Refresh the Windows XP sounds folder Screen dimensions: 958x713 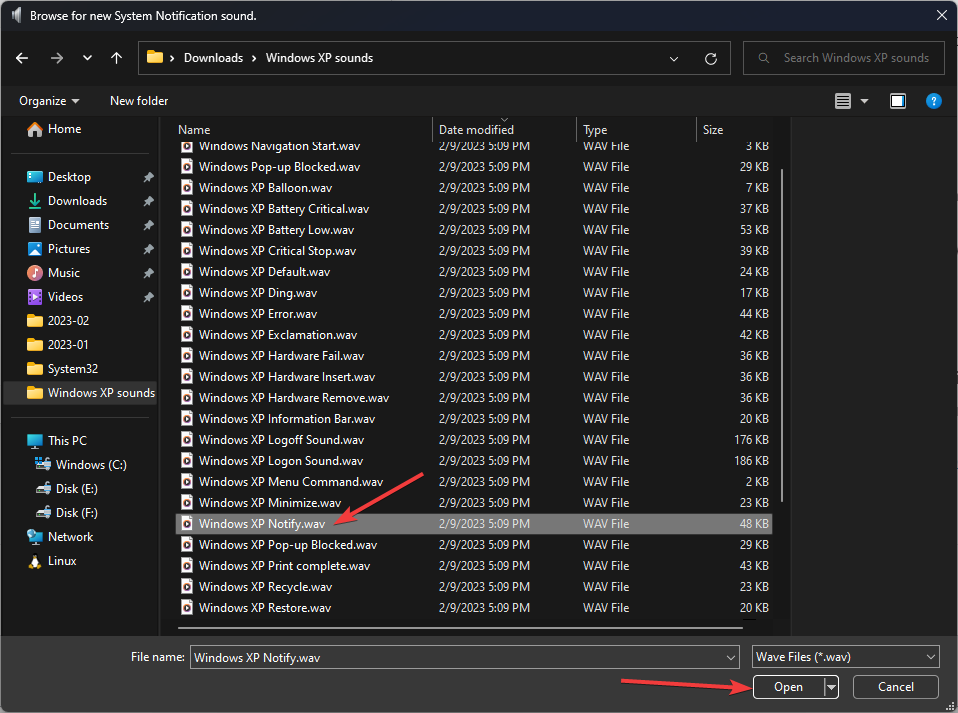click(x=711, y=59)
